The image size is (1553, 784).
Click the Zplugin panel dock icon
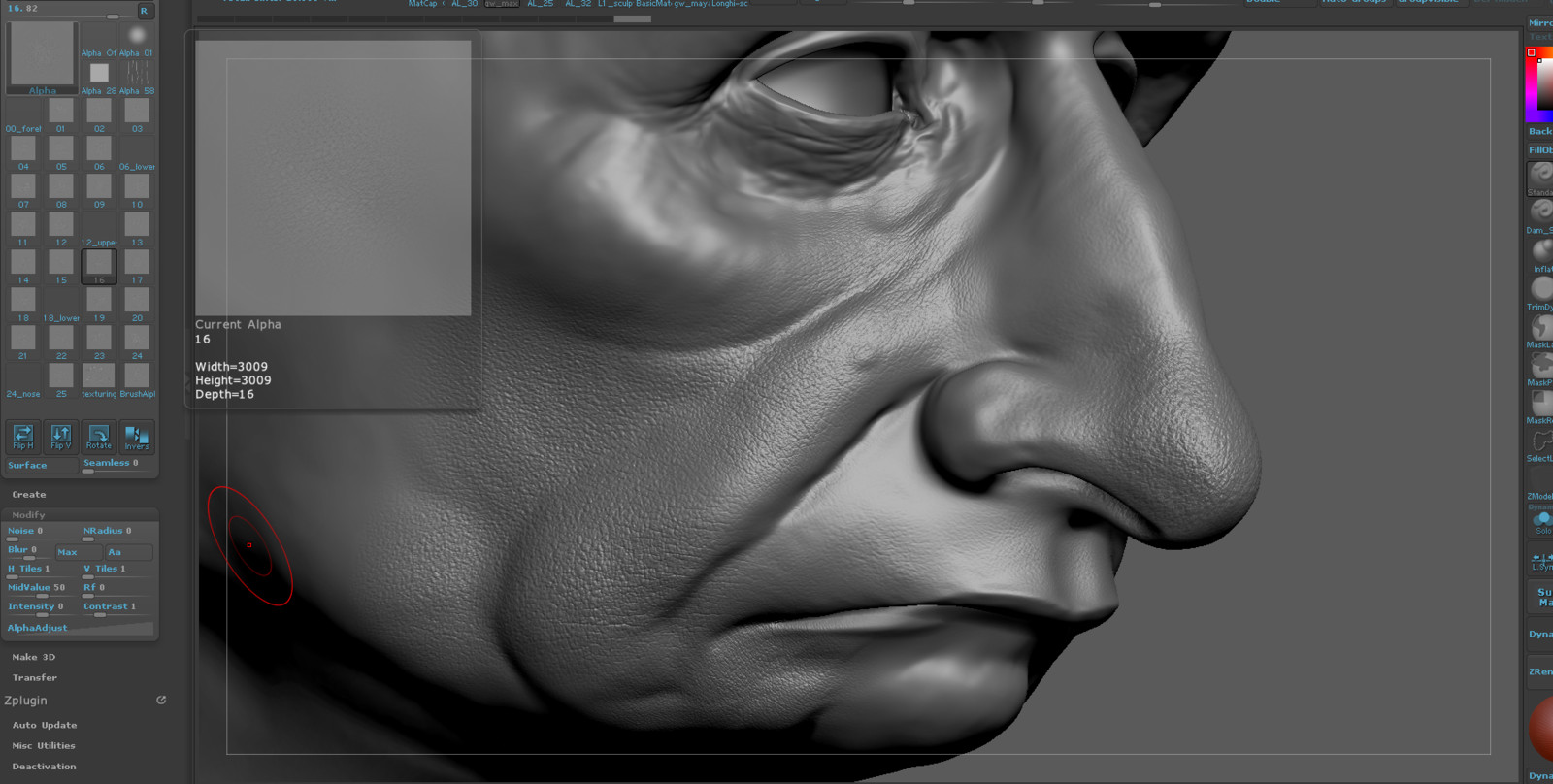tap(161, 700)
